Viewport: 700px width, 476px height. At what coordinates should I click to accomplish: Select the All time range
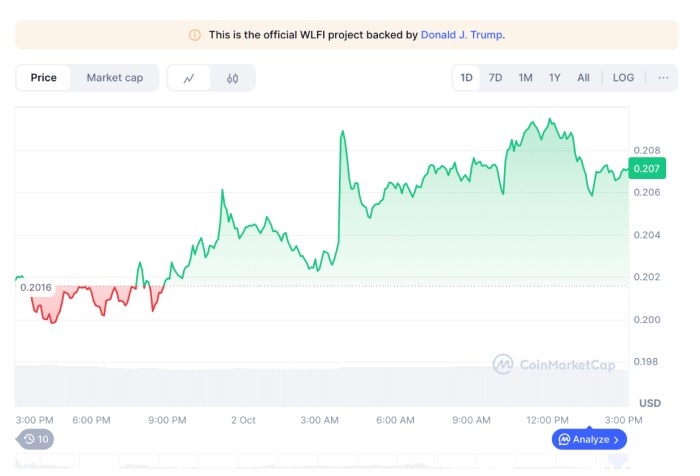[584, 77]
